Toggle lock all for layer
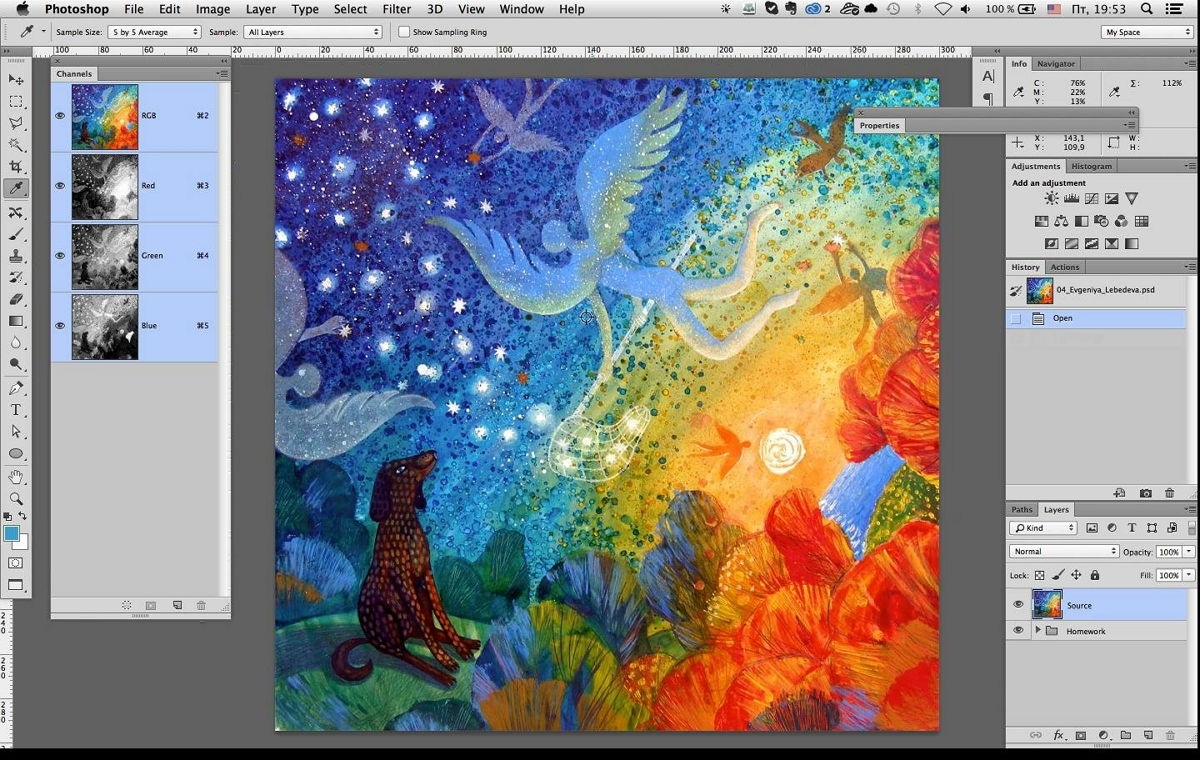Image resolution: width=1200 pixels, height=760 pixels. tap(1094, 575)
